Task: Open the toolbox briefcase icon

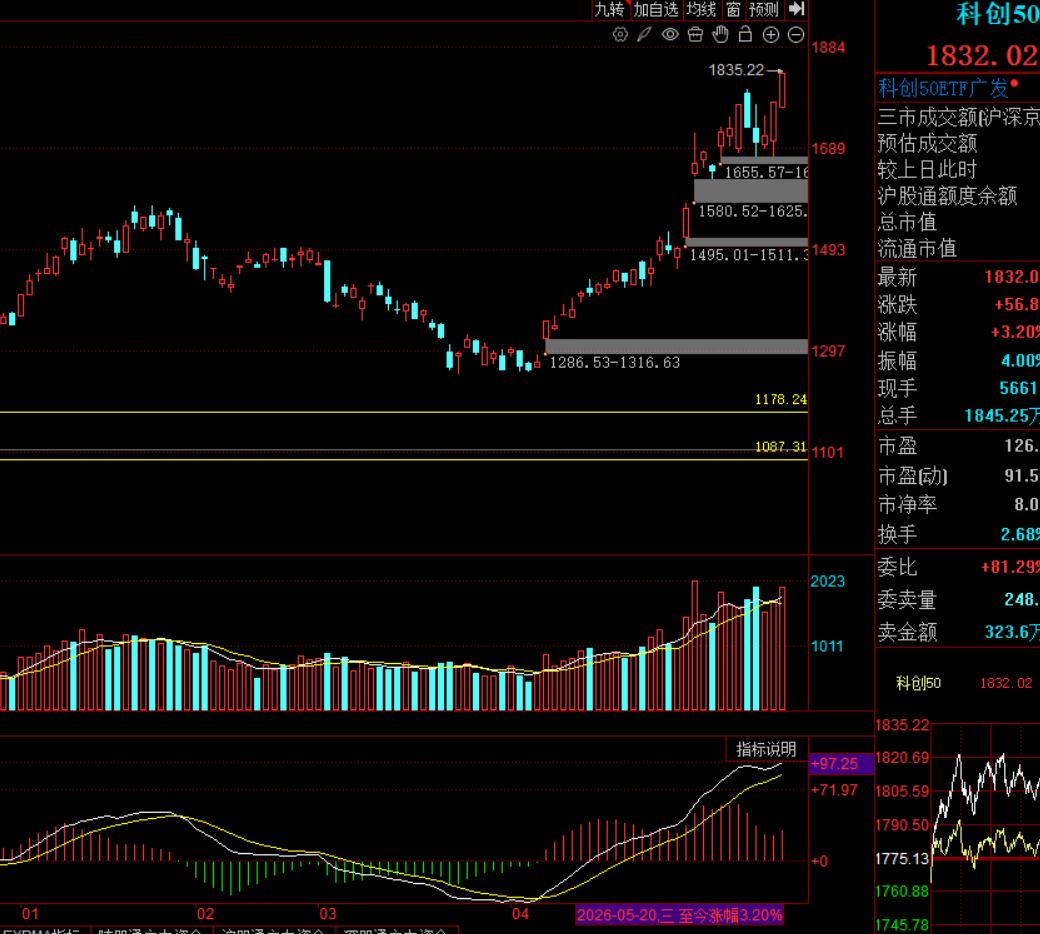Action: 695,34
